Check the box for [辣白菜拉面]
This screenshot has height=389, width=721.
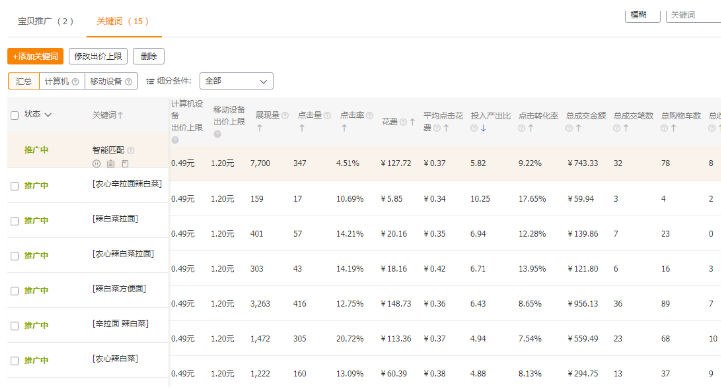[x=15, y=221]
